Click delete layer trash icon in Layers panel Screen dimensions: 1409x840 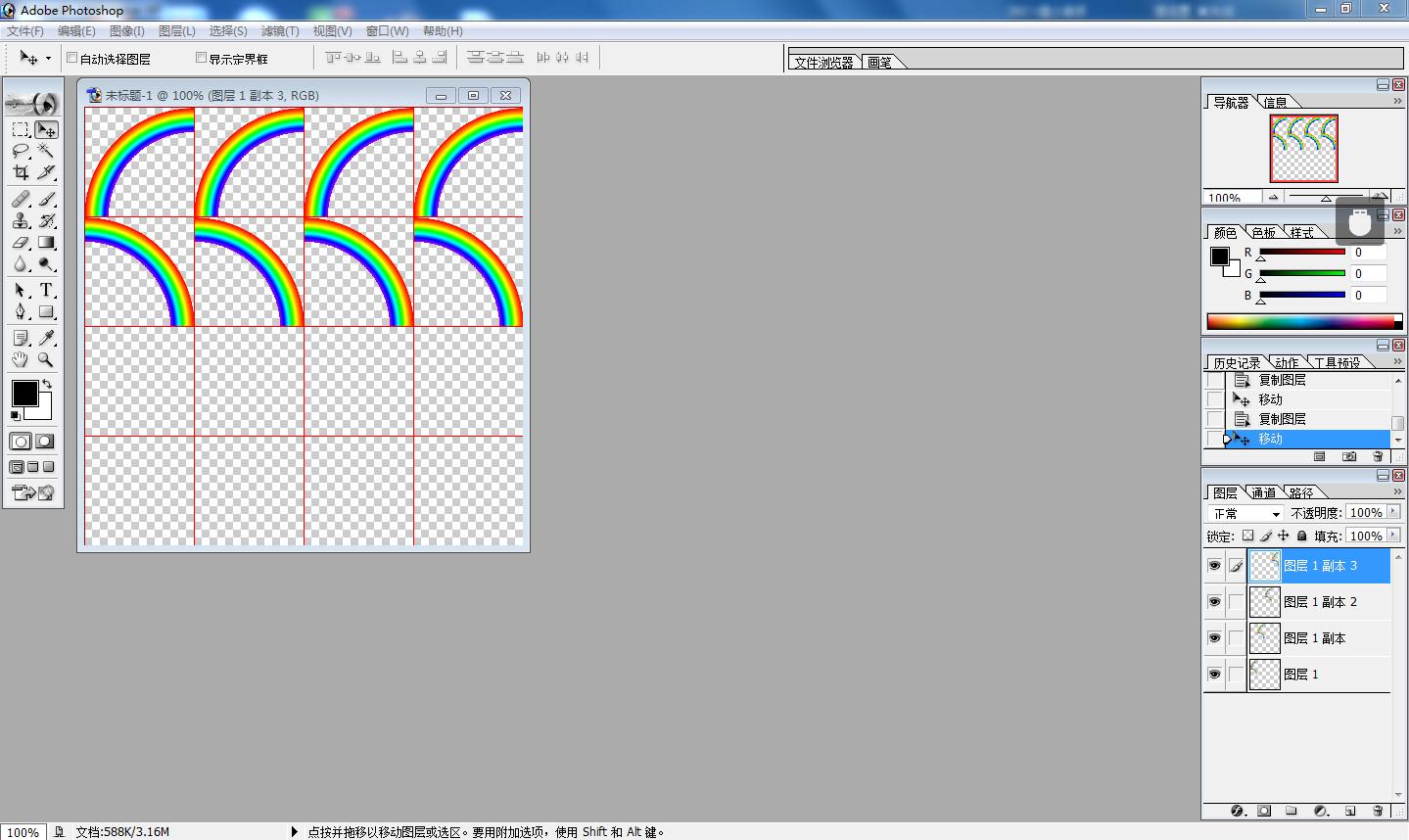[x=1378, y=811]
